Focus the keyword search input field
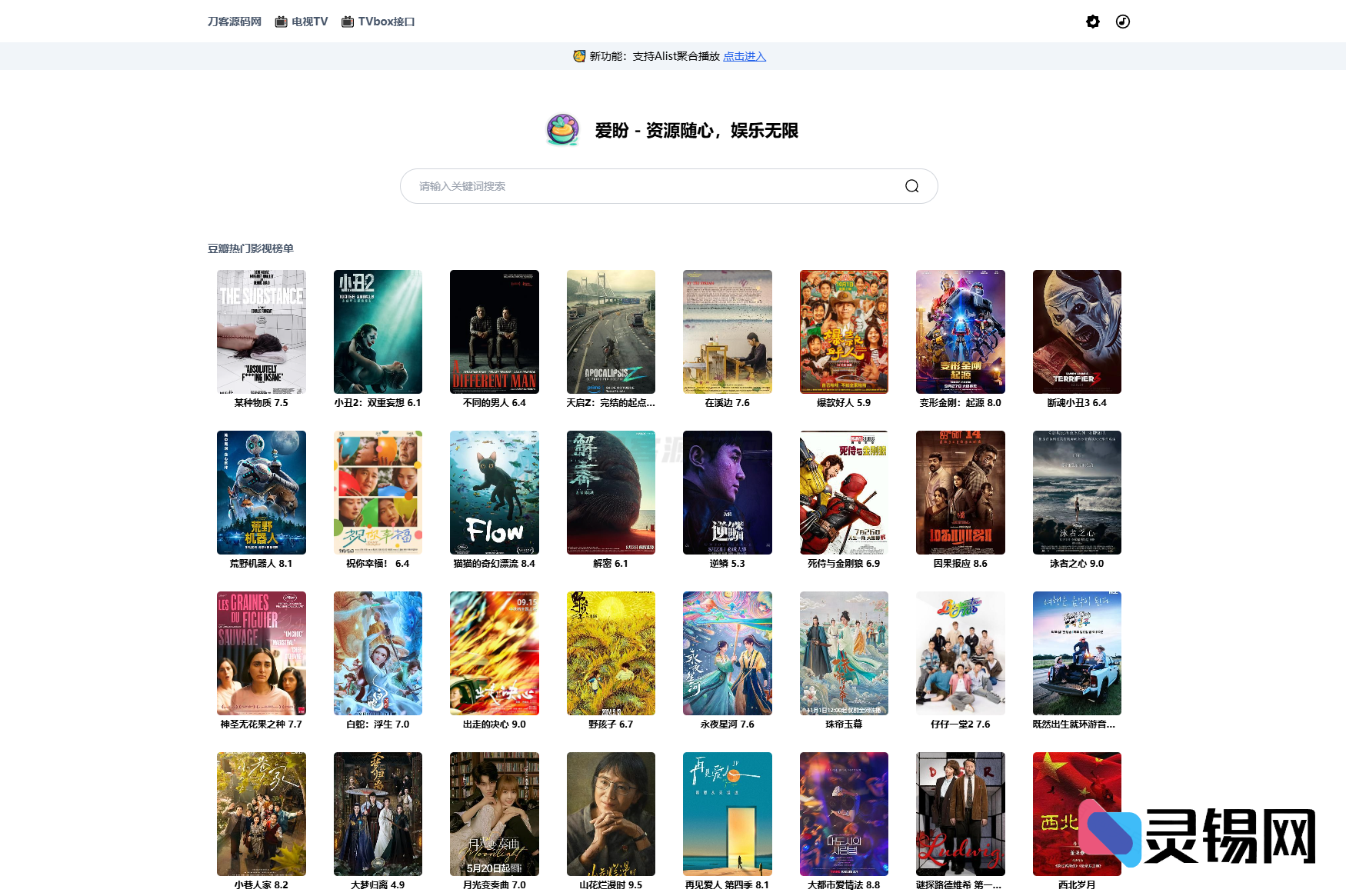Image resolution: width=1346 pixels, height=896 pixels. (654, 186)
